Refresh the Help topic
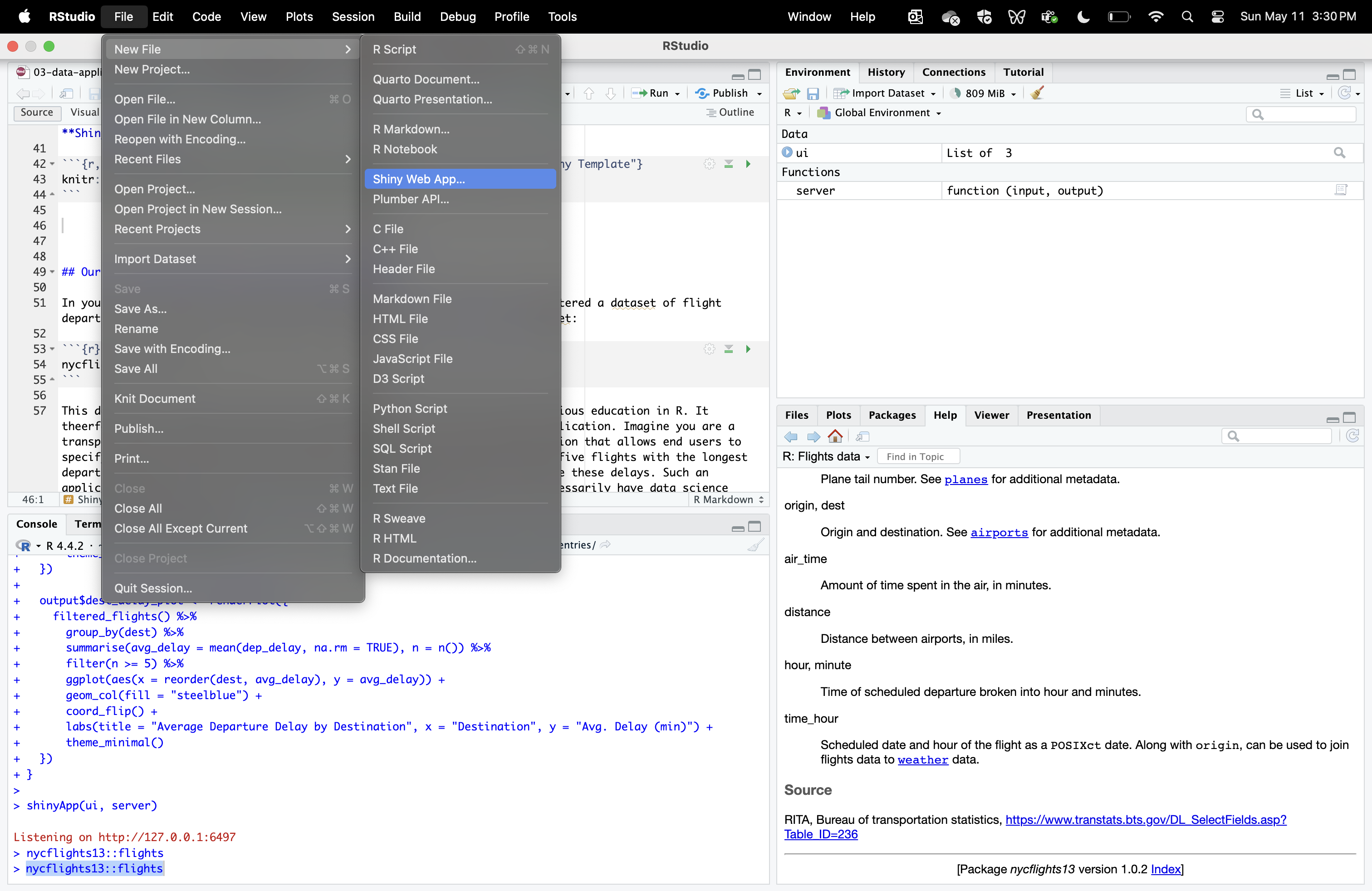Image resolution: width=1372 pixels, height=891 pixels. (1352, 436)
